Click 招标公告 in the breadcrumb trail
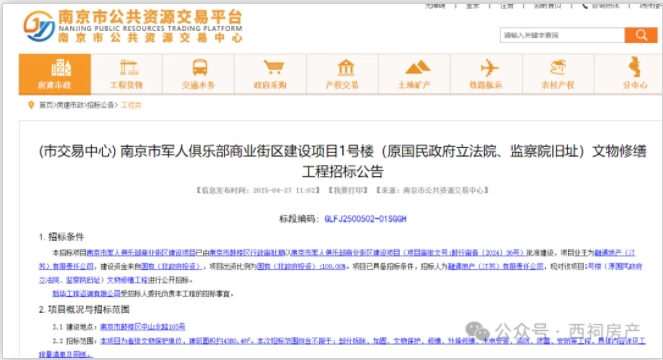 [101, 105]
